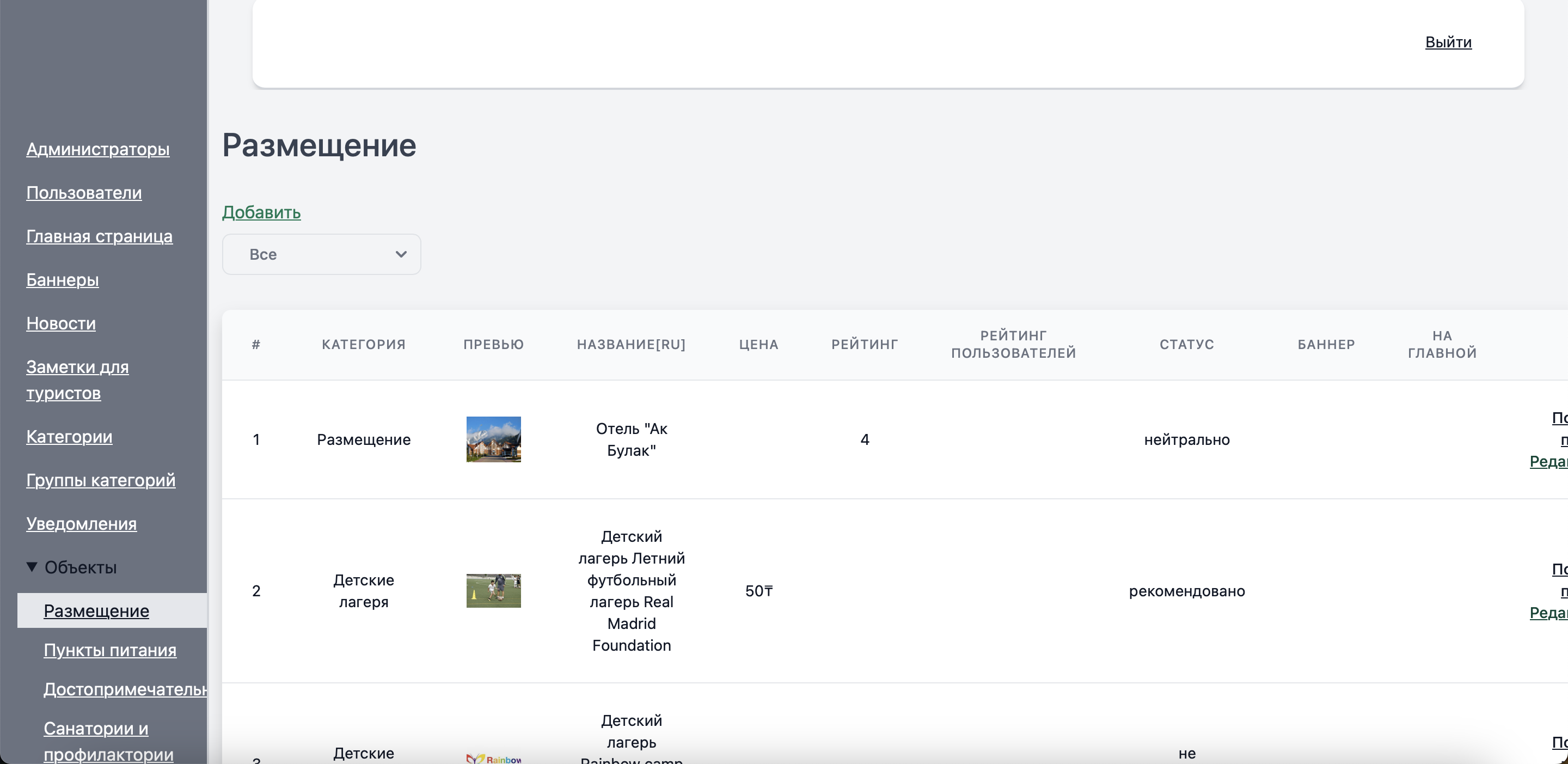Open Уведомления in the sidebar
1568x764 pixels.
click(x=82, y=523)
